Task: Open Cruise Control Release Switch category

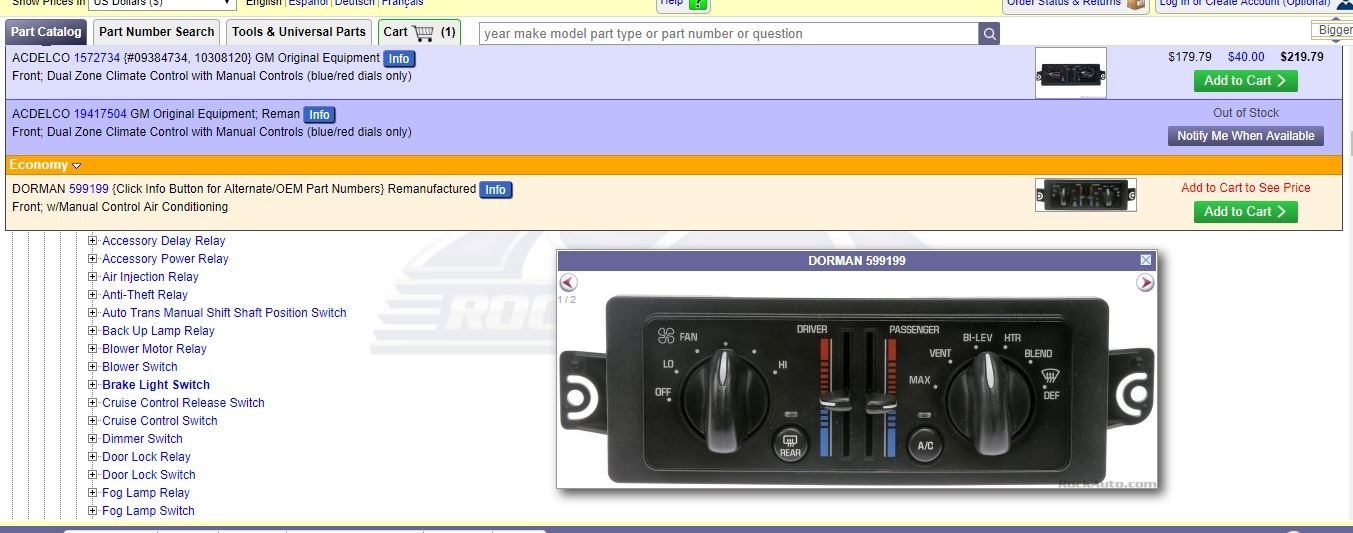Action: (x=183, y=403)
